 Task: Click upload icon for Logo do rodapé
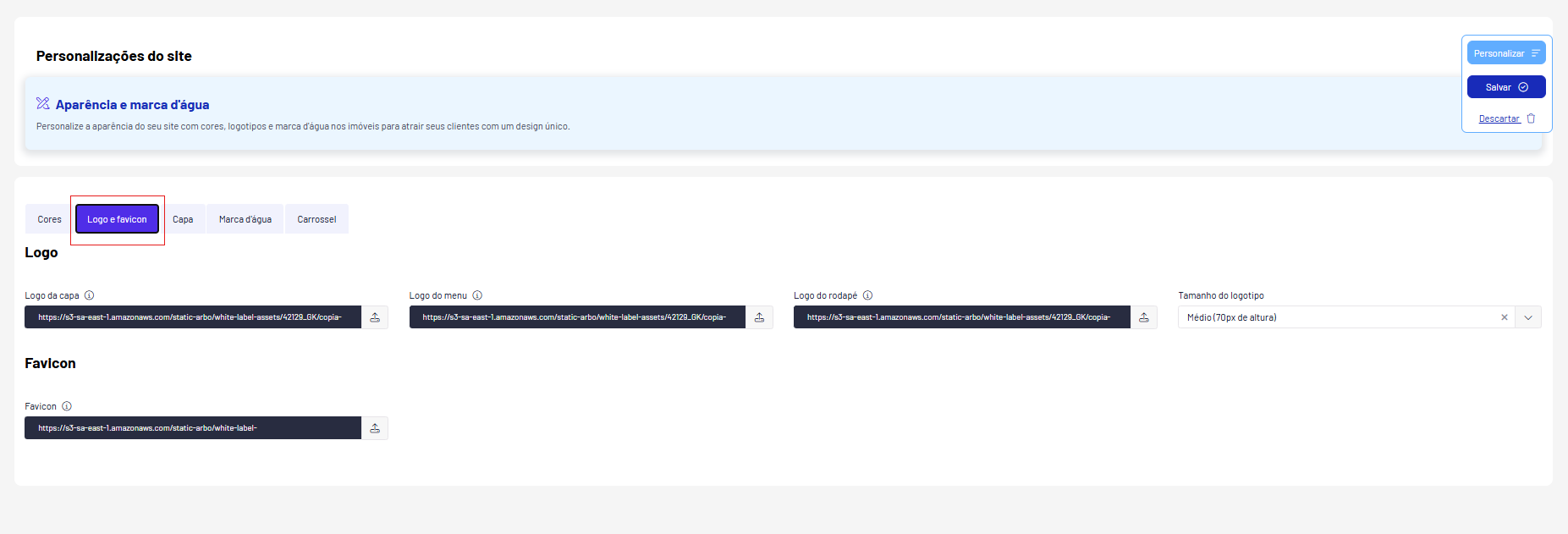[x=1144, y=317]
